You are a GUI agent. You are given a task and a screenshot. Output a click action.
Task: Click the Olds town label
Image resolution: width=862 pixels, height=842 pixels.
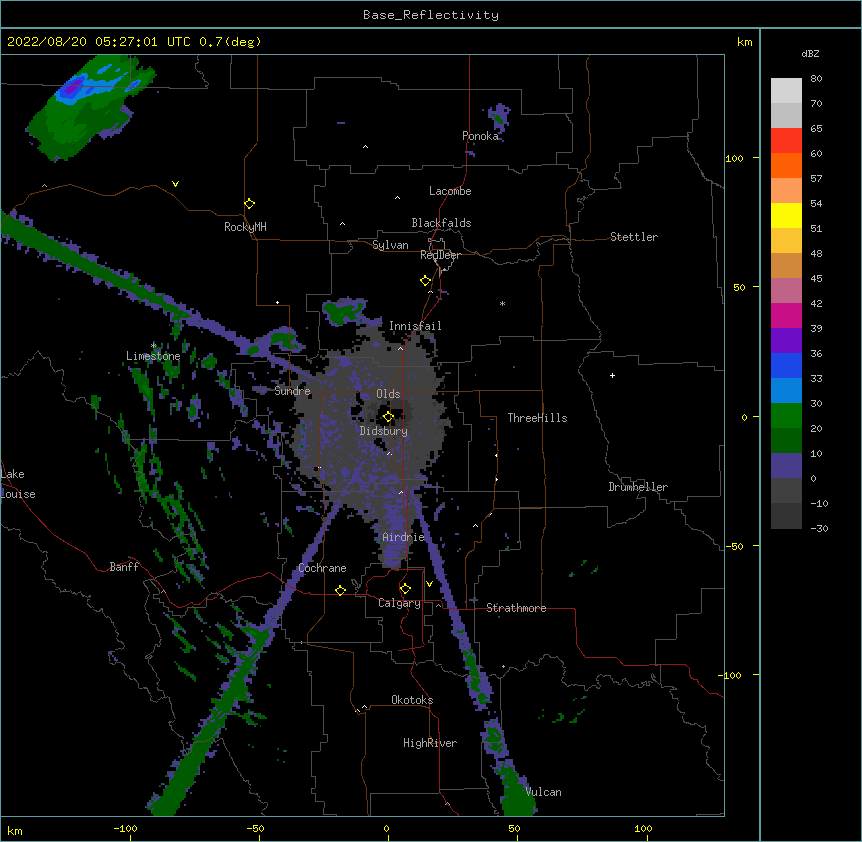(x=388, y=394)
